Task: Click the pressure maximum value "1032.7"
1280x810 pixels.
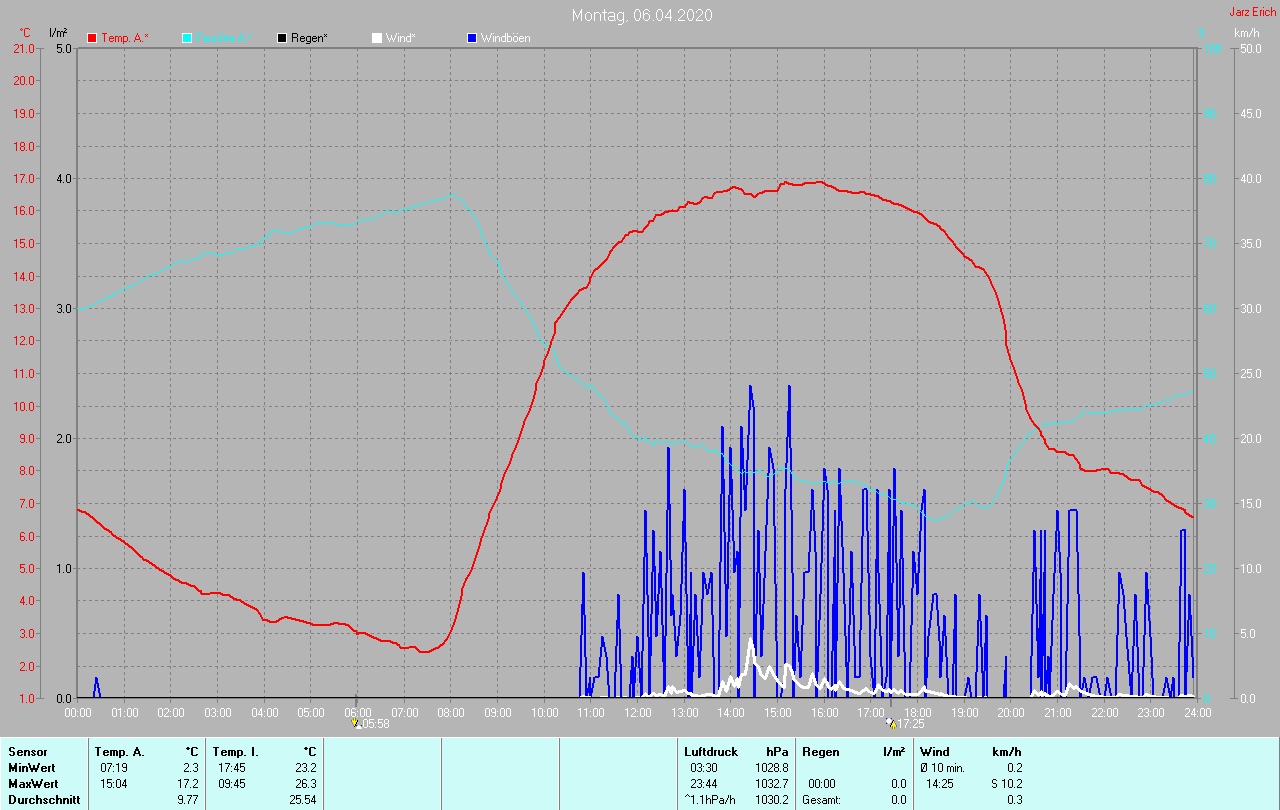Action: 772,783
